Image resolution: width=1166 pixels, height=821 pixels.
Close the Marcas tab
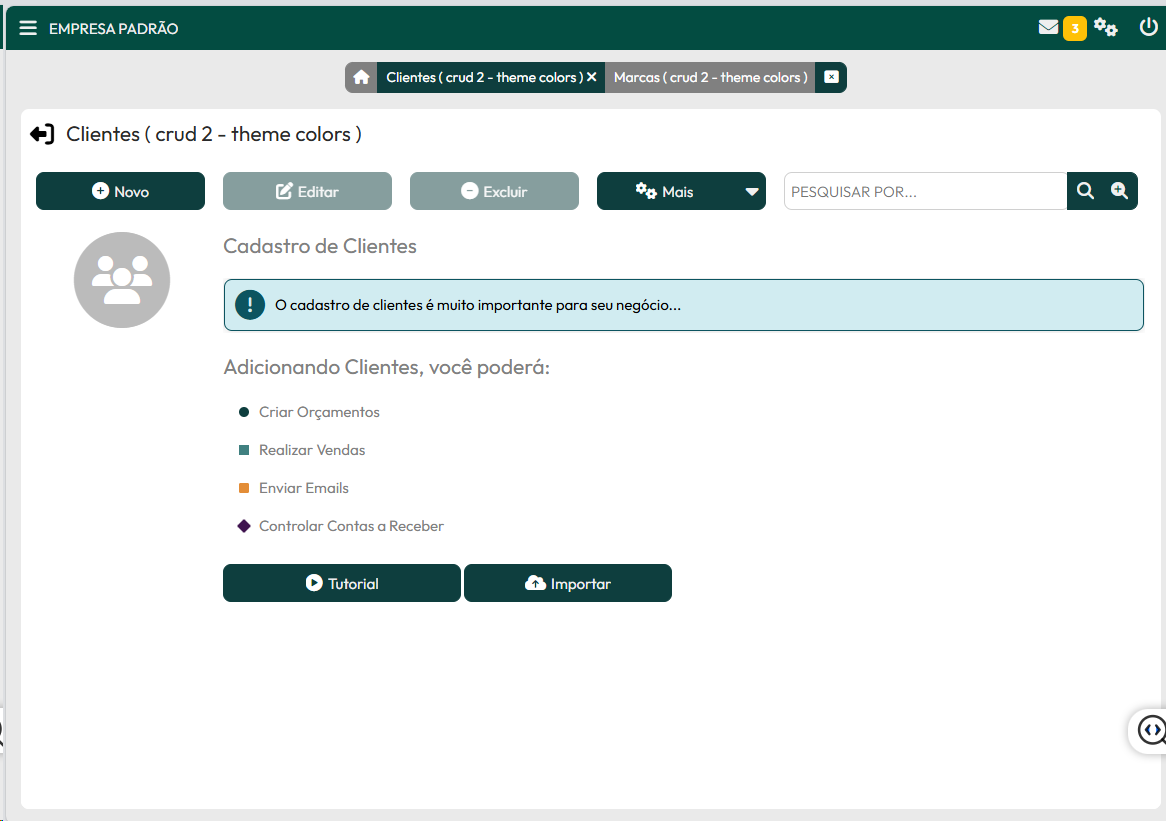pyautogui.click(x=831, y=78)
